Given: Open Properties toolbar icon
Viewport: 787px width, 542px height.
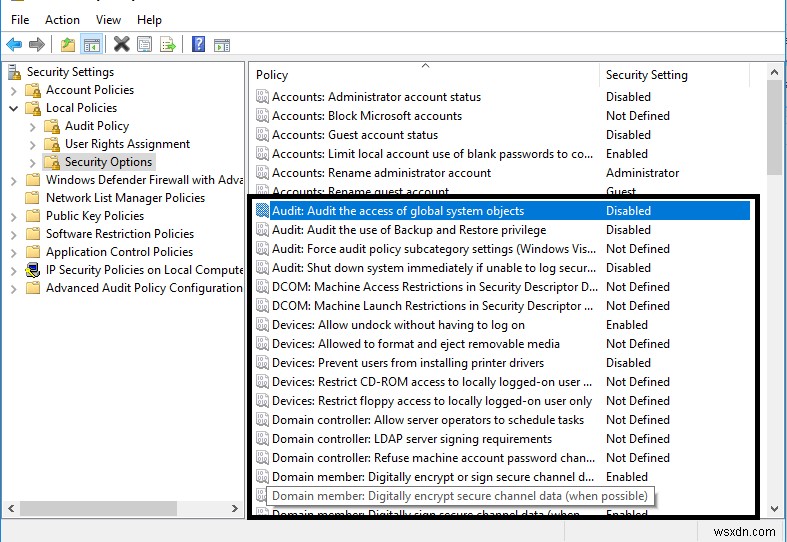Looking at the screenshot, I should tap(145, 44).
